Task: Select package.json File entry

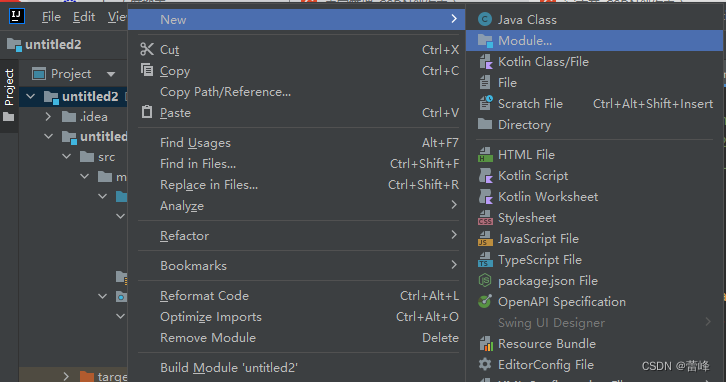Action: pos(594,281)
